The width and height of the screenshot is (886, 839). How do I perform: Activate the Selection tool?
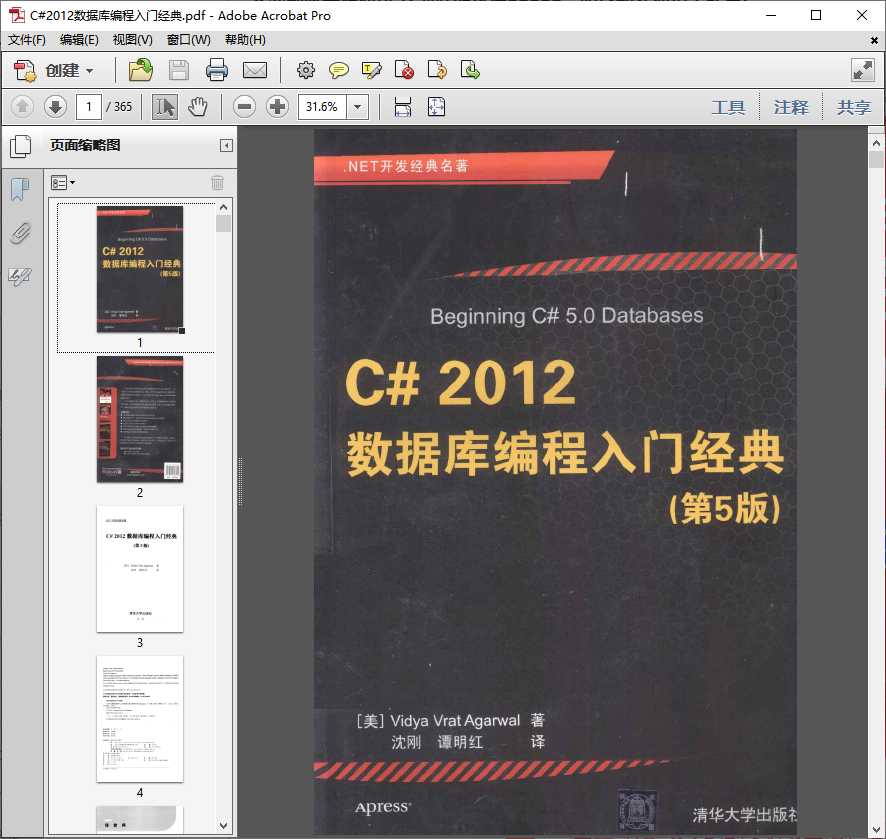click(164, 106)
